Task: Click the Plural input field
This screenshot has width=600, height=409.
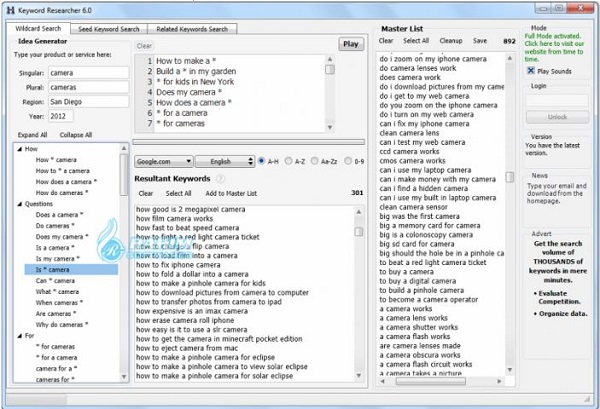Action: point(89,87)
